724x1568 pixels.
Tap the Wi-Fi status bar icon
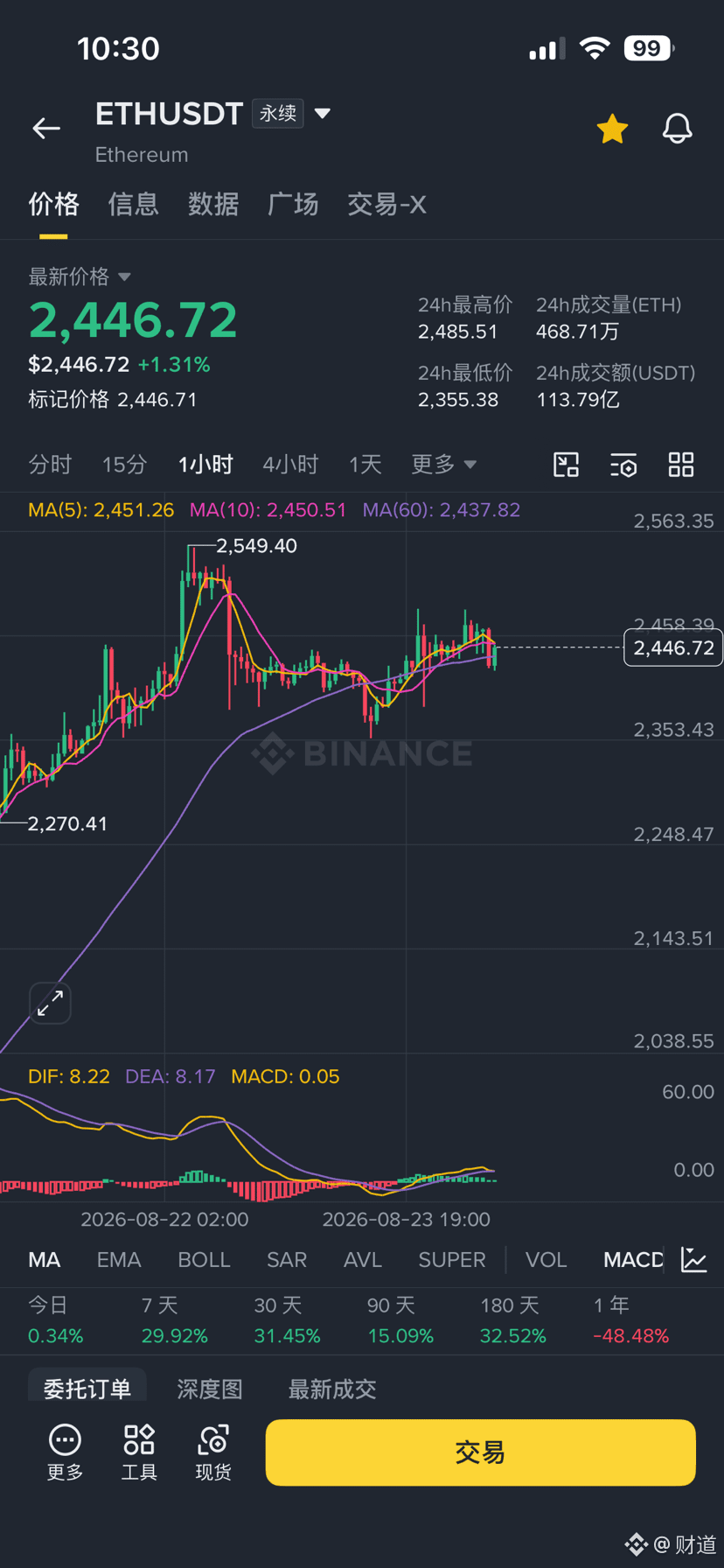click(595, 48)
